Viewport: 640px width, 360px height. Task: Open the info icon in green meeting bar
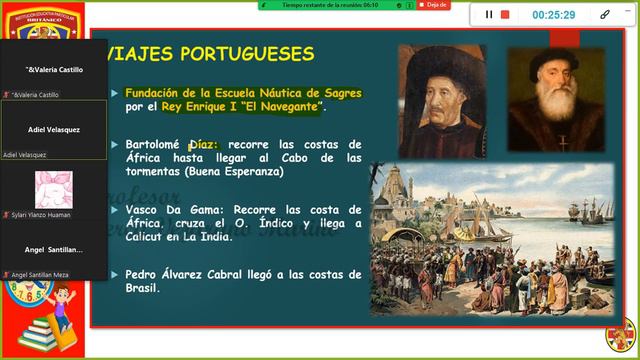coord(409,5)
